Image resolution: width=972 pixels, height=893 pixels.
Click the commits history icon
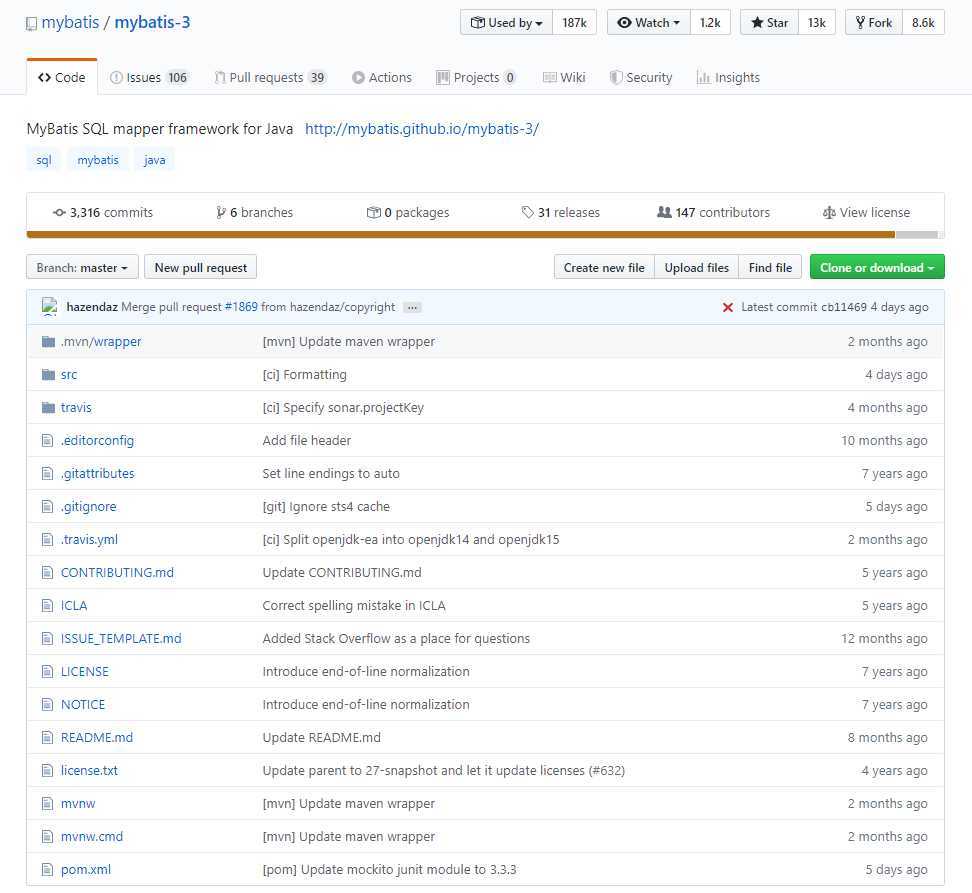coord(59,213)
